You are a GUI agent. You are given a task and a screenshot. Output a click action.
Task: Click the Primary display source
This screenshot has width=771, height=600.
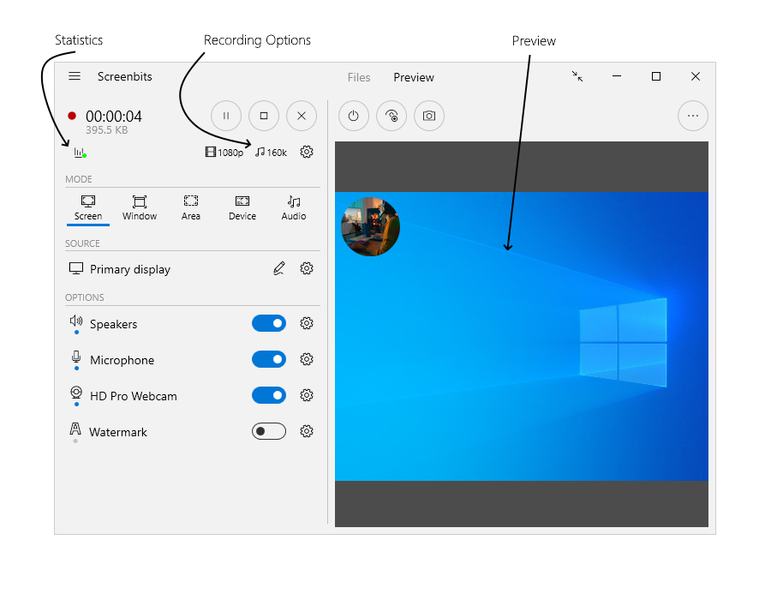[120, 269]
